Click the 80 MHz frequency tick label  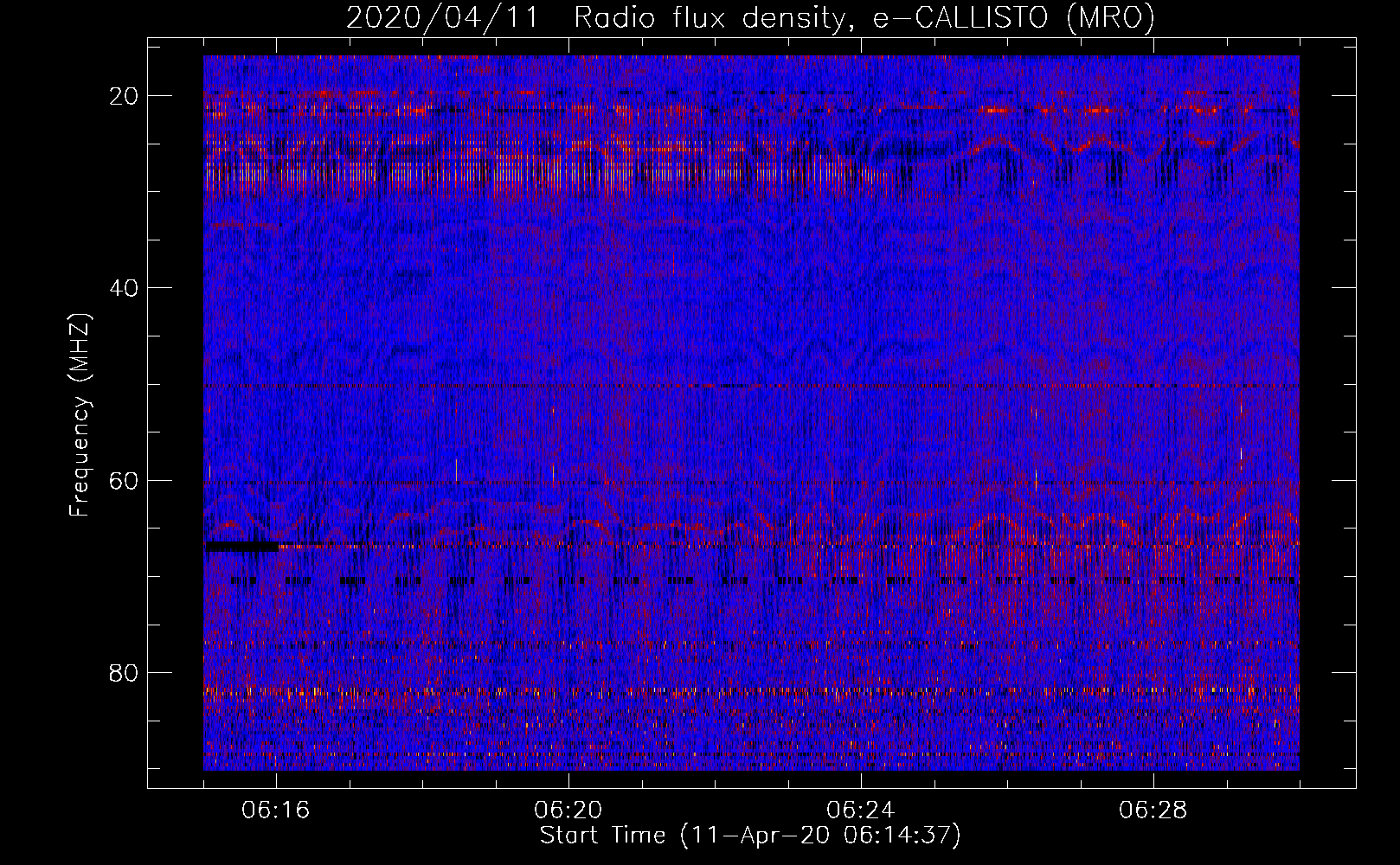click(124, 673)
